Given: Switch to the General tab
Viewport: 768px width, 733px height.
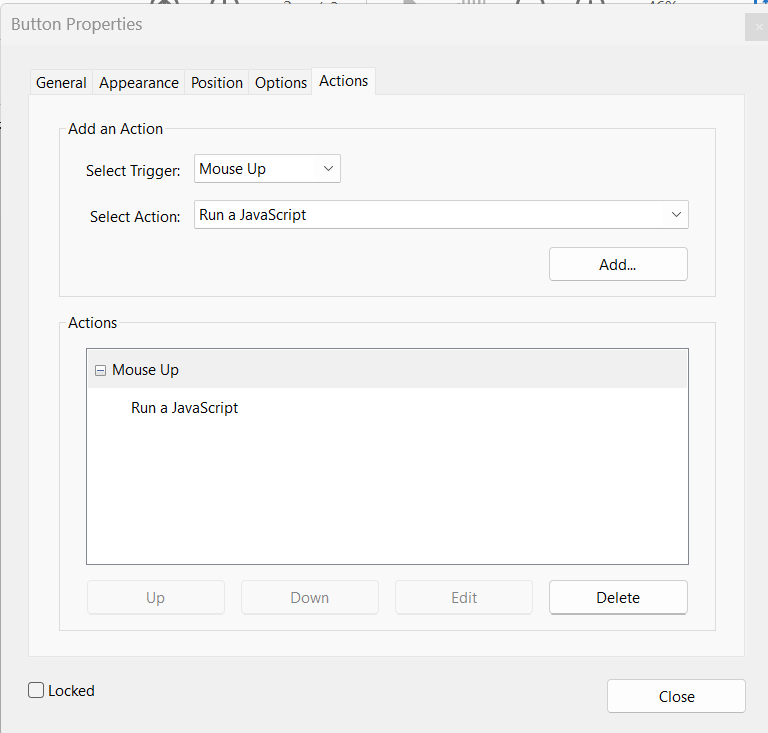Looking at the screenshot, I should tap(61, 83).
